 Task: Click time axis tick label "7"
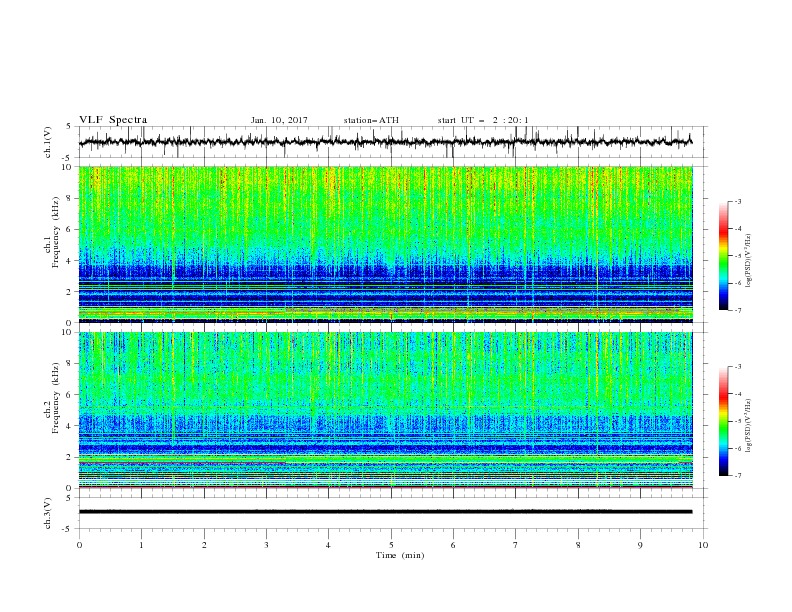coord(516,545)
